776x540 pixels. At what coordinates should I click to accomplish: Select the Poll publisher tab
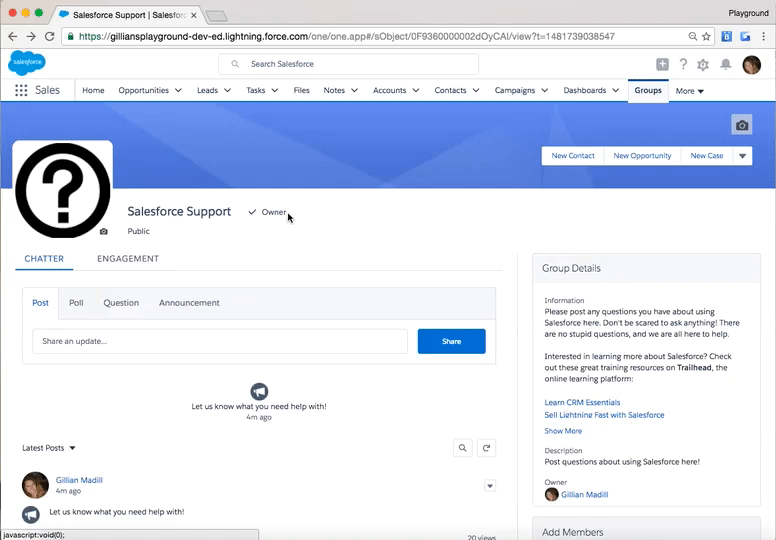point(76,303)
